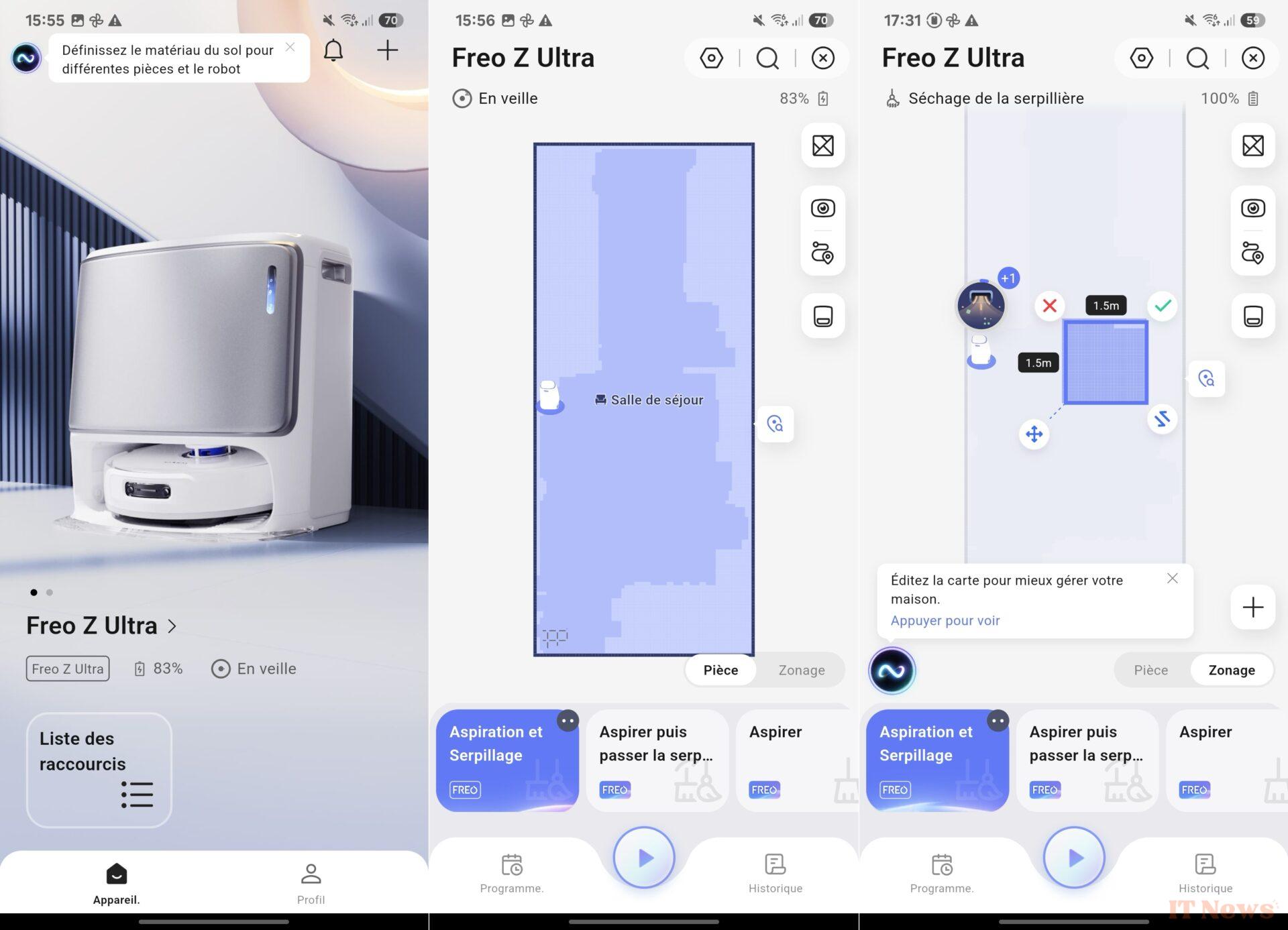Tap the Freo Z Ultra model tag
This screenshot has width=1288, height=930.
(68, 669)
